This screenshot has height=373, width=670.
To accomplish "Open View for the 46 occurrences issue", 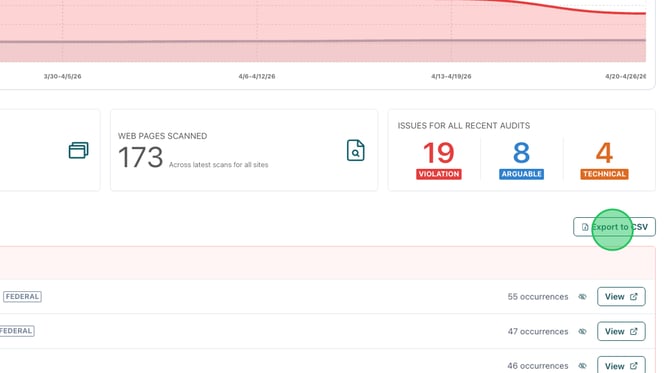I will coord(621,366).
